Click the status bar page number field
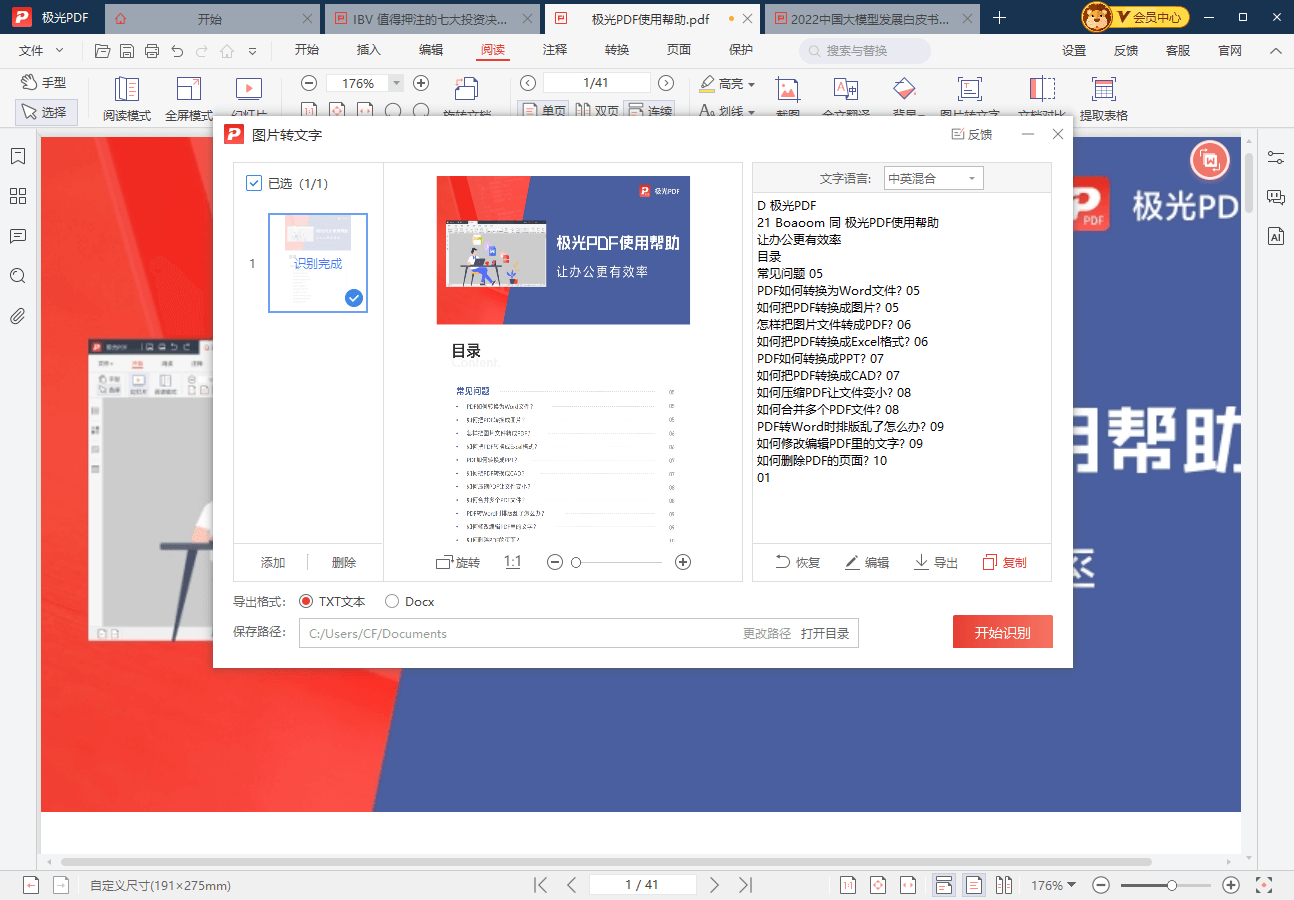 click(x=642, y=885)
